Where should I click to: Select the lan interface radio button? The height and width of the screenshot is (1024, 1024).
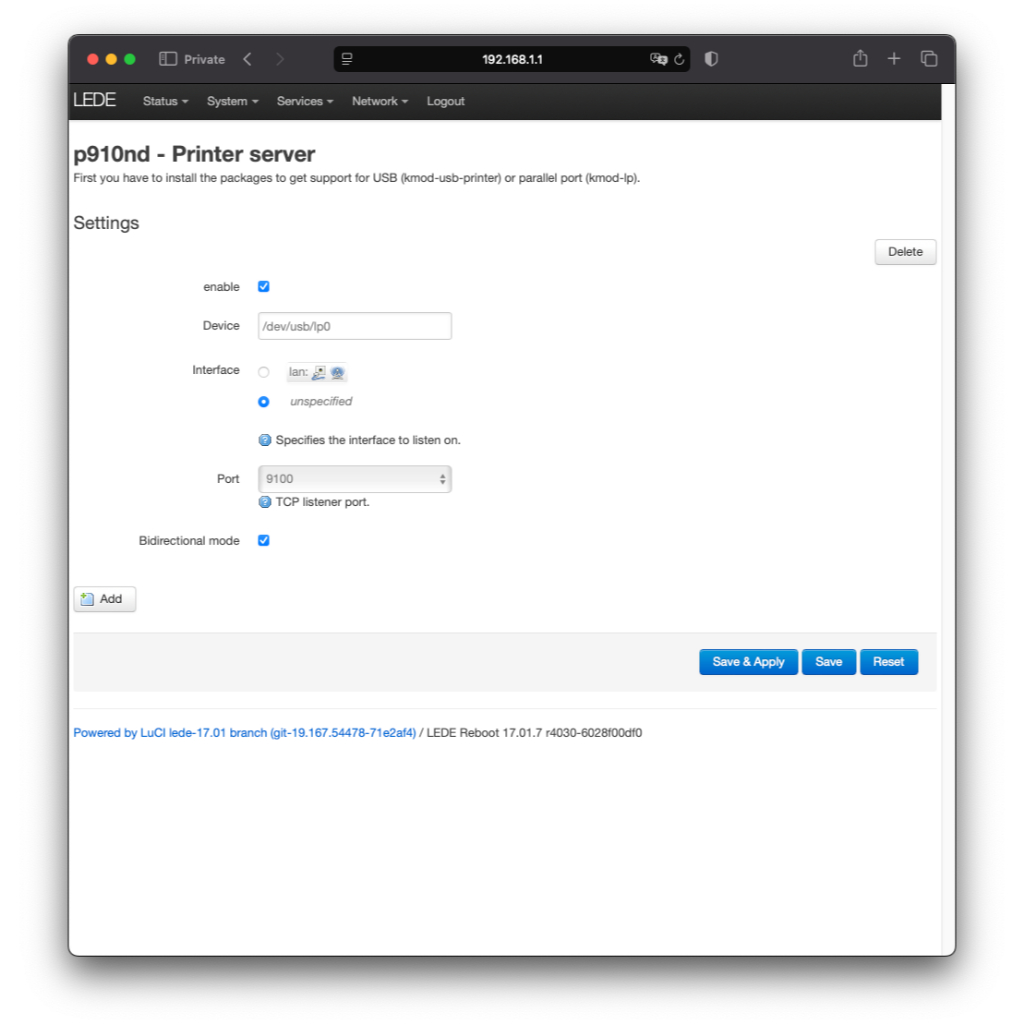264,372
